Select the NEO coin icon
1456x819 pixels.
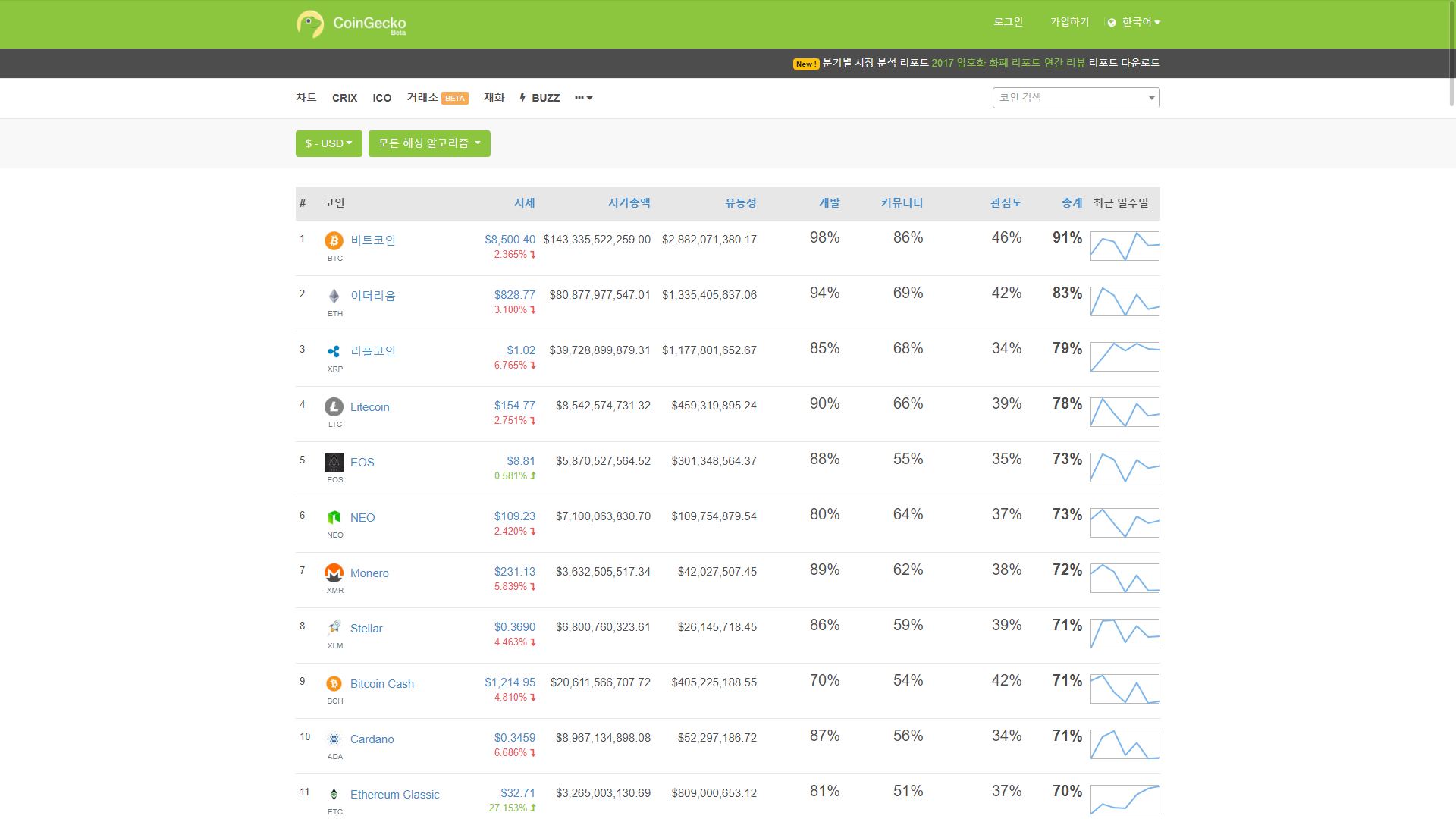coord(334,517)
